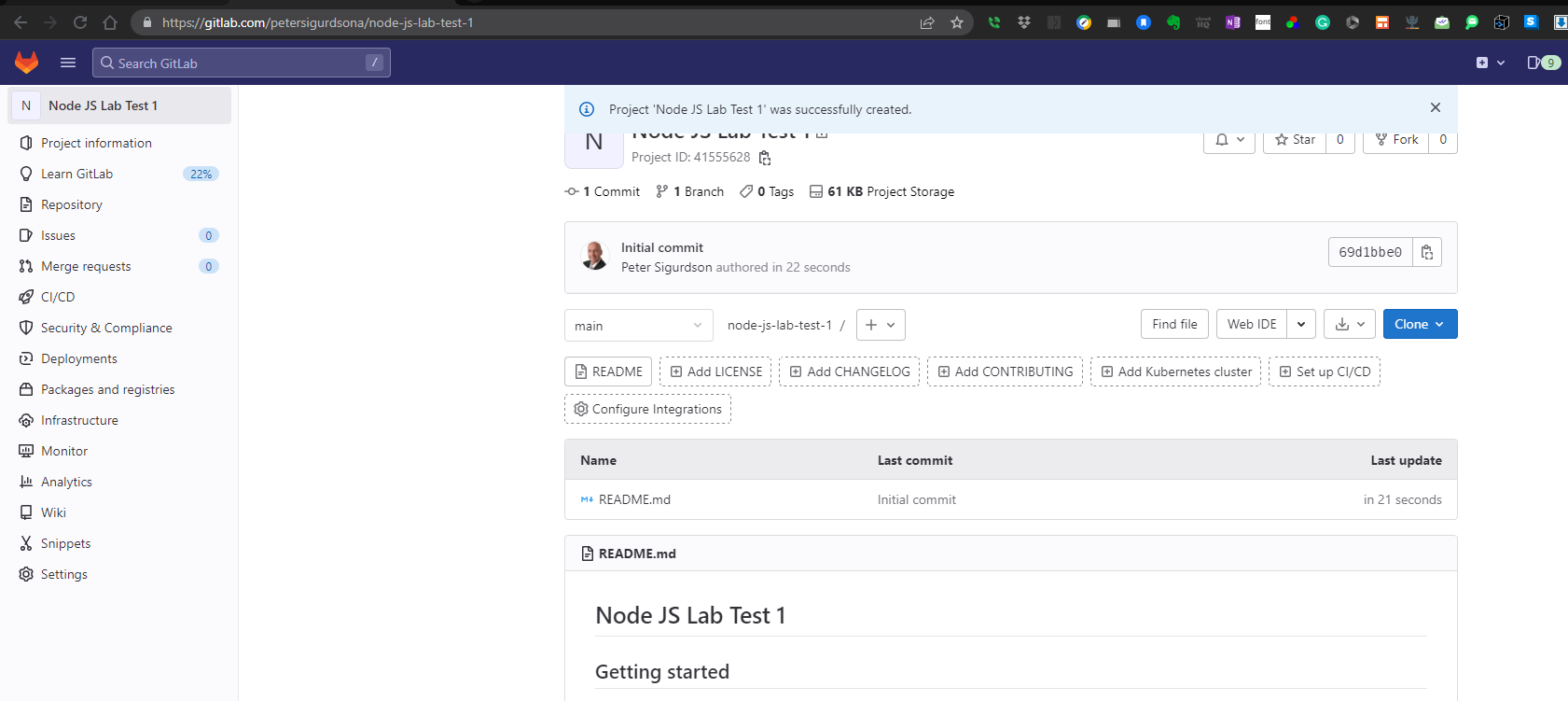Reload the browser page
This screenshot has width=1568, height=701.
(80, 22)
